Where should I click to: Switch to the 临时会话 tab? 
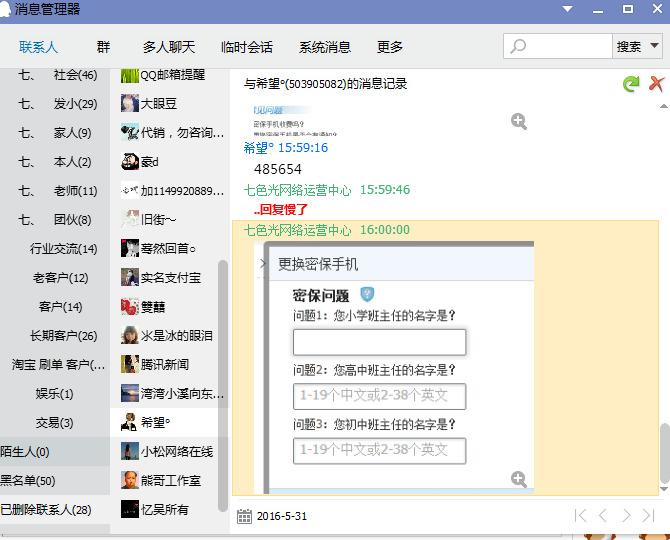coord(247,47)
